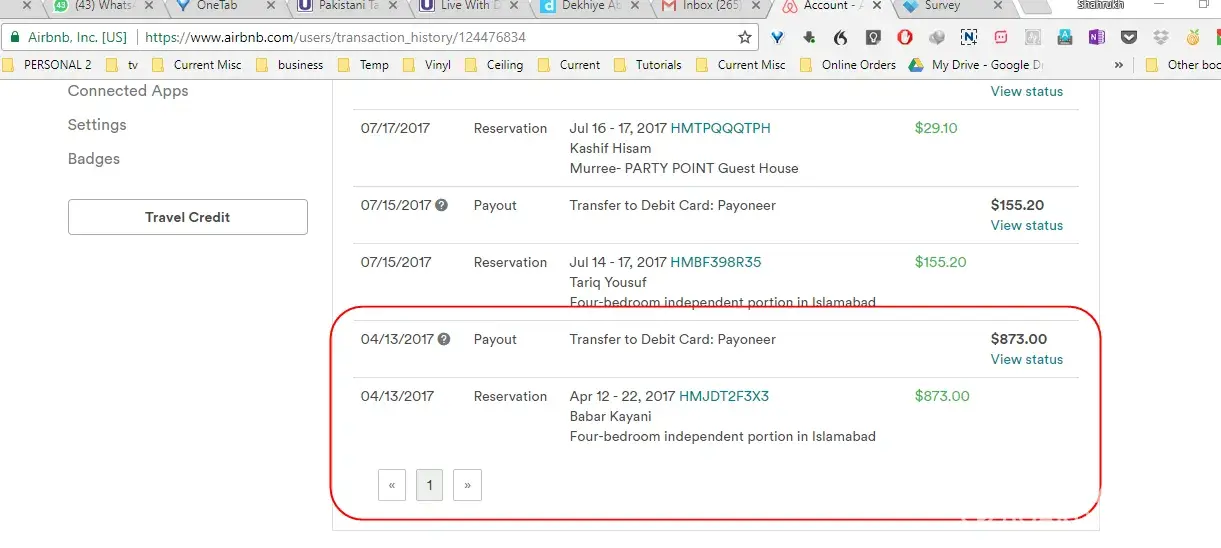Click the Travel Credit button
Screen dimensions: 1221x548
pyautogui.click(x=188, y=217)
